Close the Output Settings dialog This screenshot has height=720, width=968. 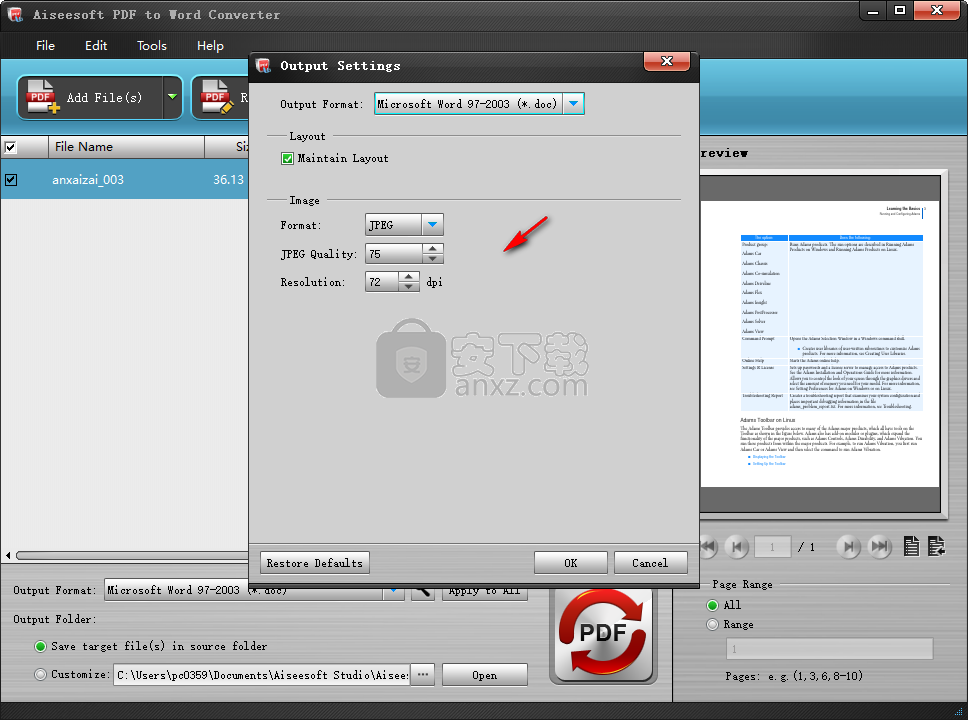point(667,61)
